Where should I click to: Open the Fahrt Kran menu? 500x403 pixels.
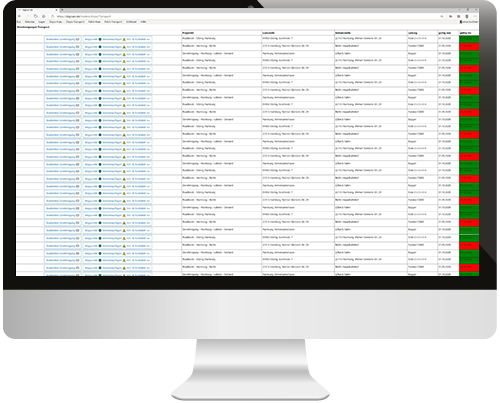(x=94, y=22)
